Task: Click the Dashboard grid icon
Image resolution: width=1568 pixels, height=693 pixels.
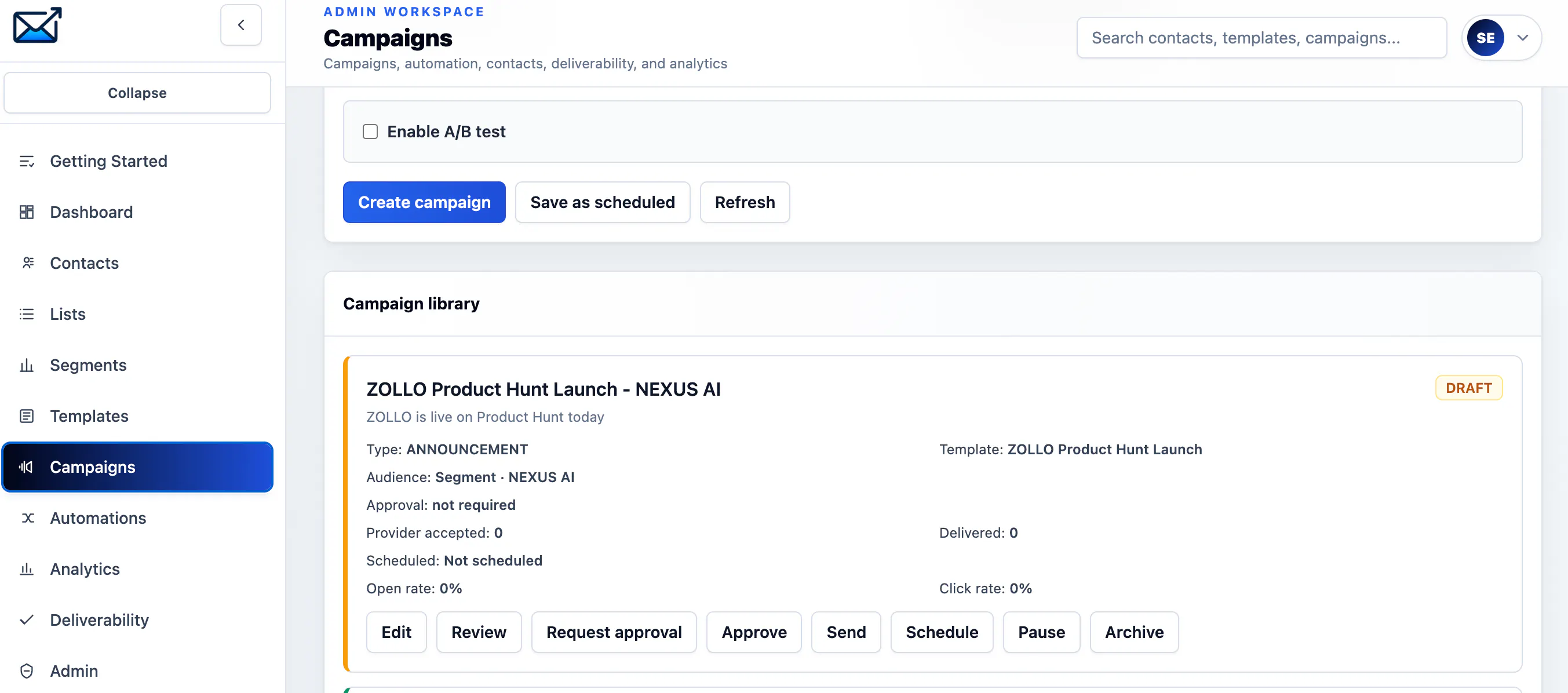Action: 27,212
